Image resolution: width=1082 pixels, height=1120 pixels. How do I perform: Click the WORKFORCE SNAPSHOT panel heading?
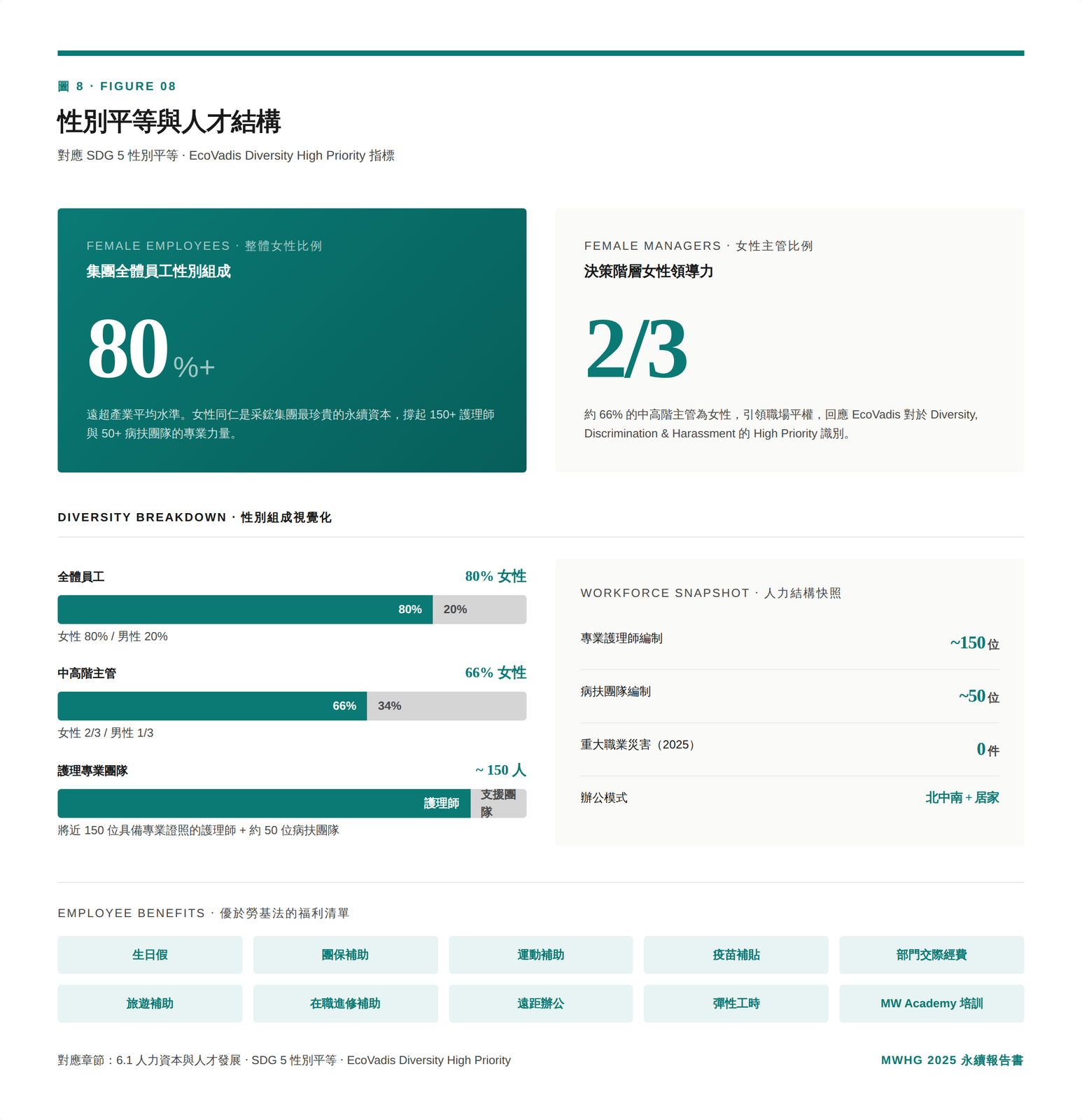[711, 593]
